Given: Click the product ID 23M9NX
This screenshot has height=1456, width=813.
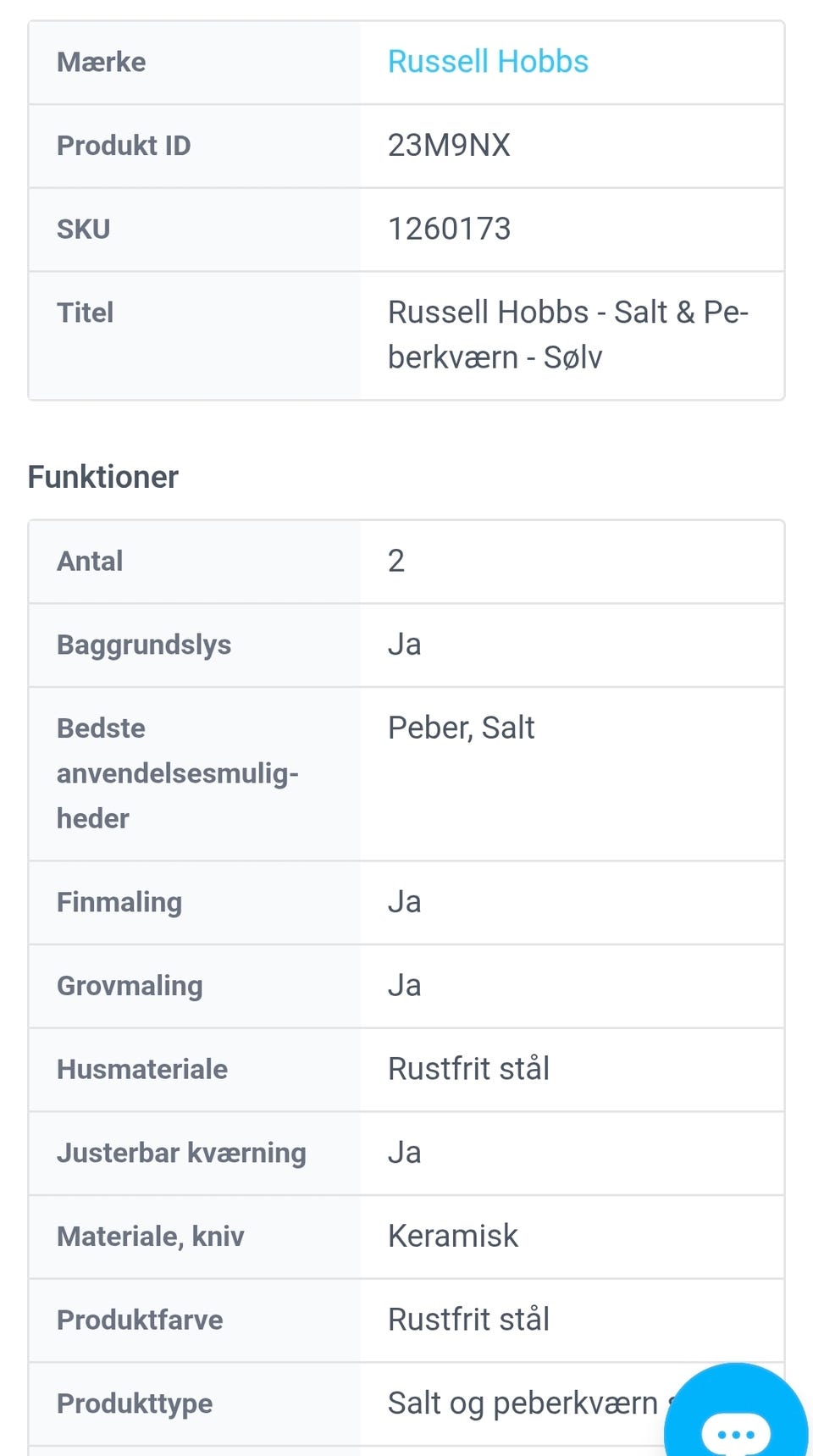Looking at the screenshot, I should [449, 146].
